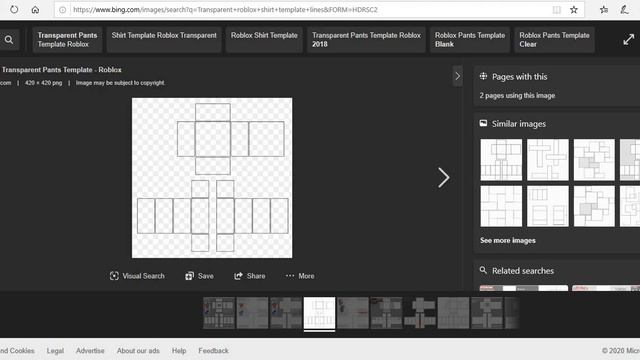
Task: Click the Visual Search button
Action: coord(137,276)
